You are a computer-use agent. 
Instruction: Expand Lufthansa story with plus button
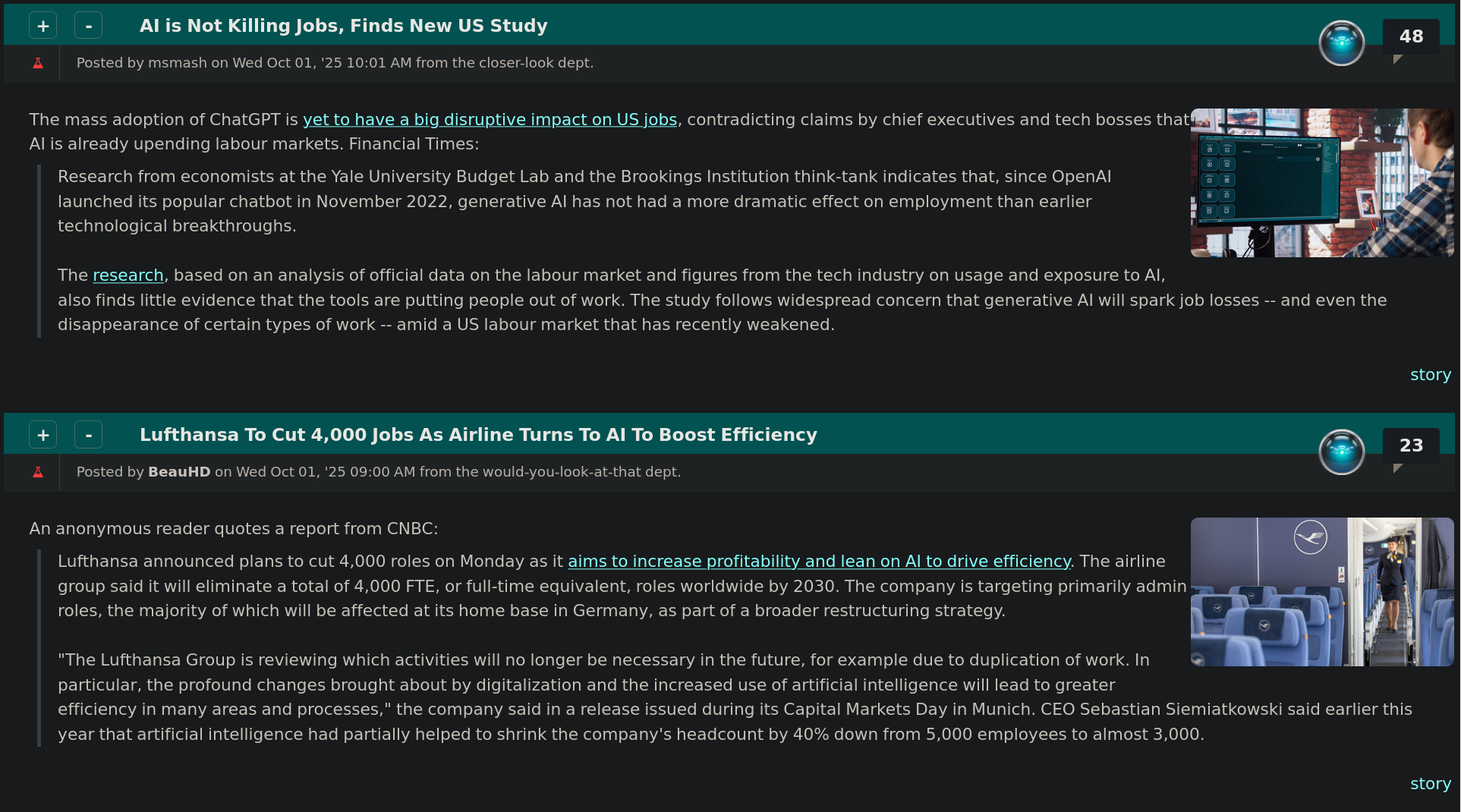pyautogui.click(x=43, y=435)
